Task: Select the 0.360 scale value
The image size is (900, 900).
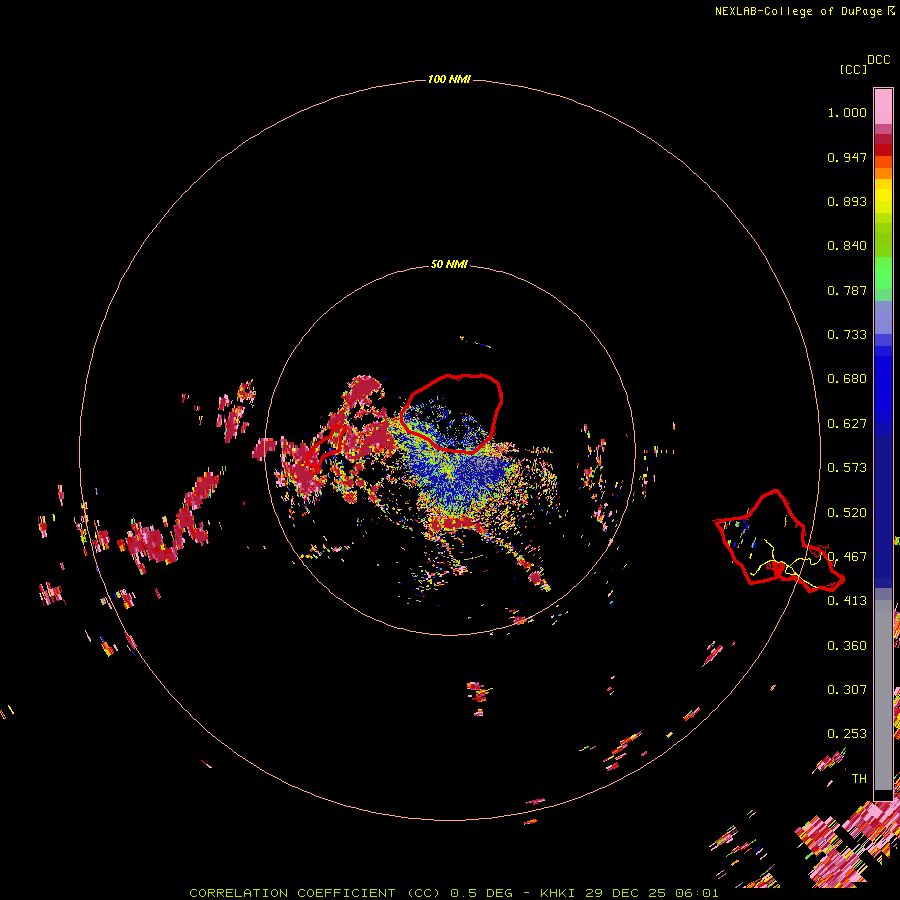Action: 847,646
